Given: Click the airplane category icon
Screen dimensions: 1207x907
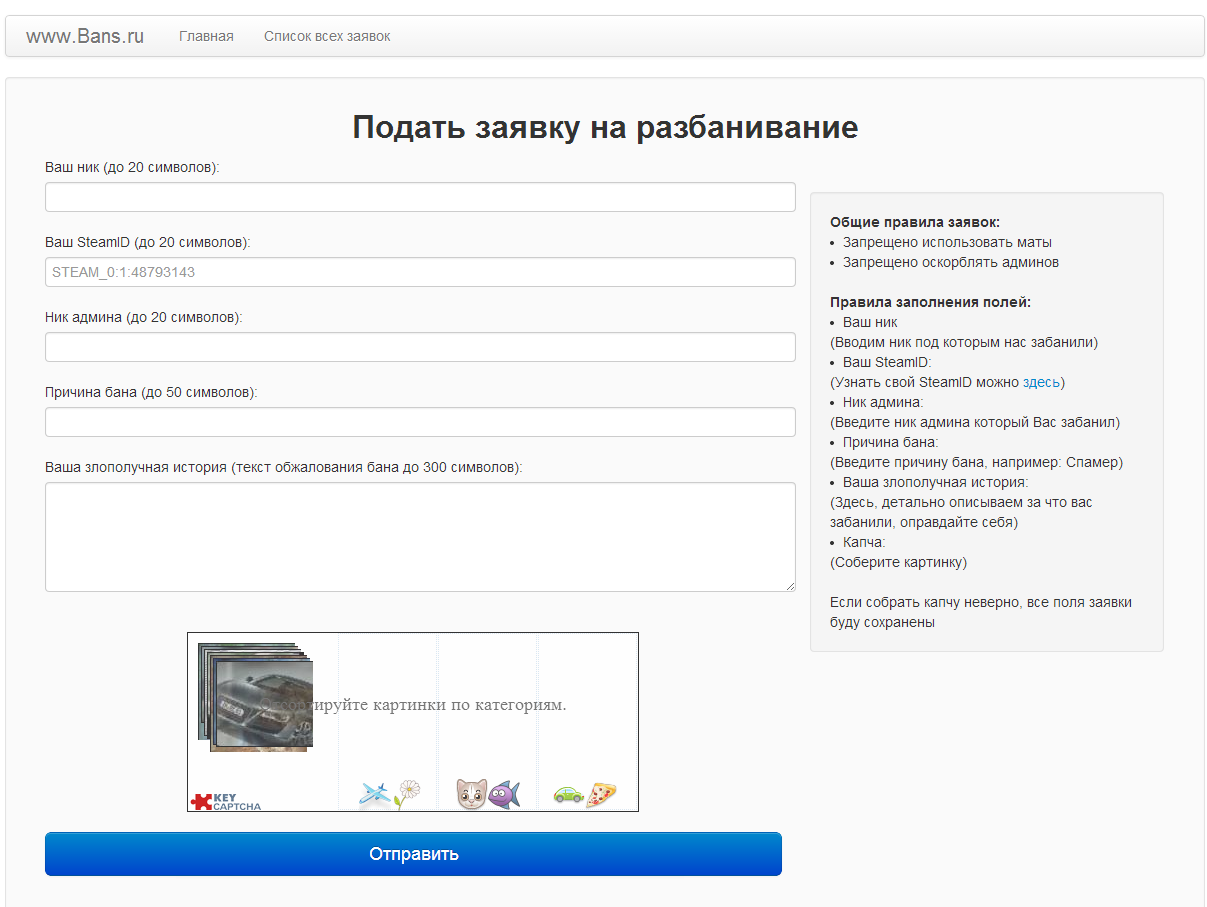Looking at the screenshot, I should tap(373, 795).
